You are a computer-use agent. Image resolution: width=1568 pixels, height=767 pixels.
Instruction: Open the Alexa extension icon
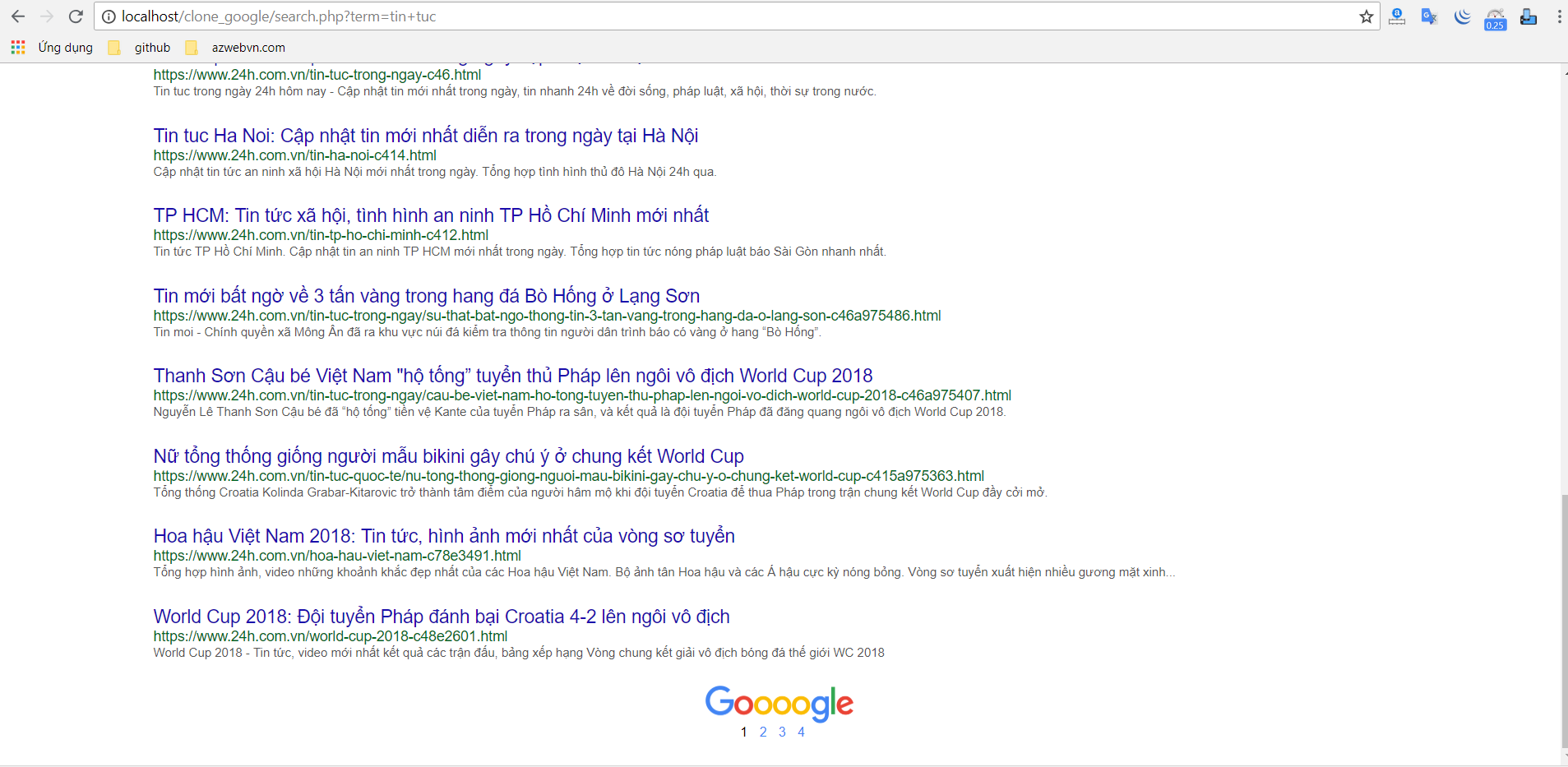tap(1397, 16)
